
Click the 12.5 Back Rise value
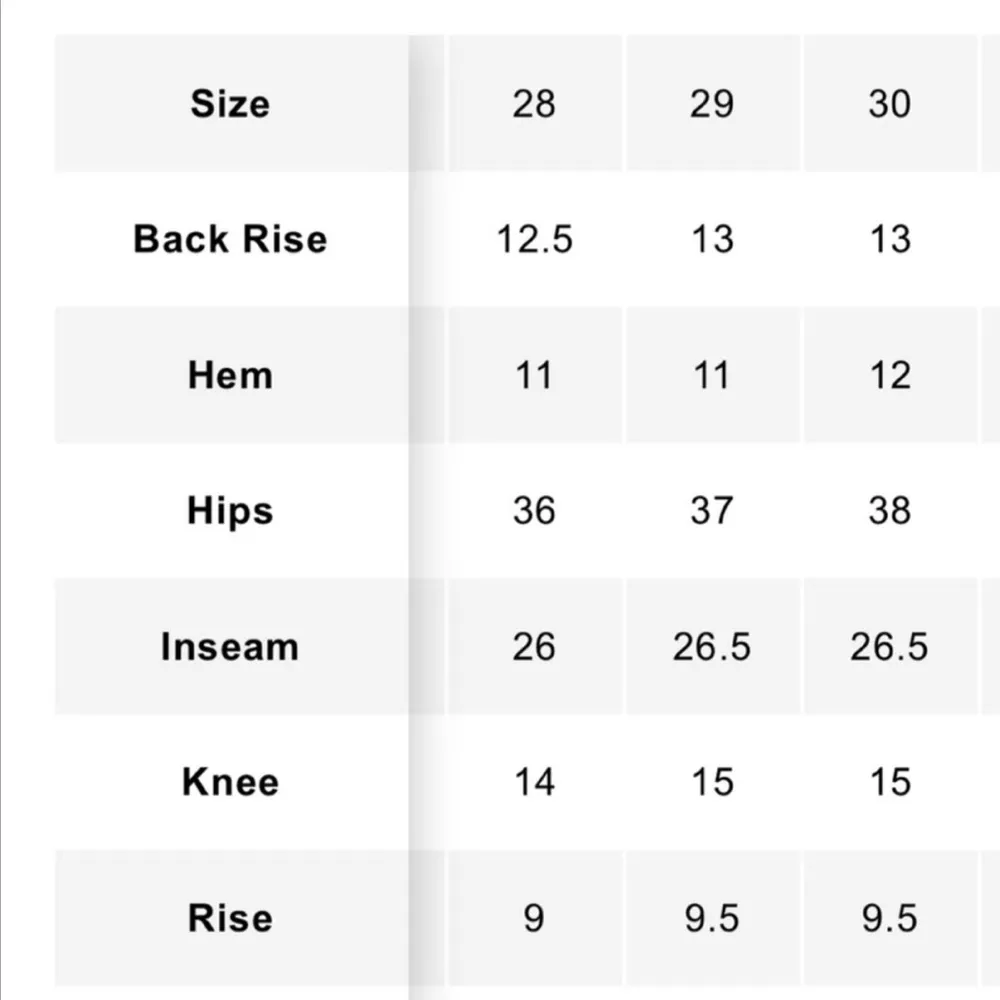[534, 240]
